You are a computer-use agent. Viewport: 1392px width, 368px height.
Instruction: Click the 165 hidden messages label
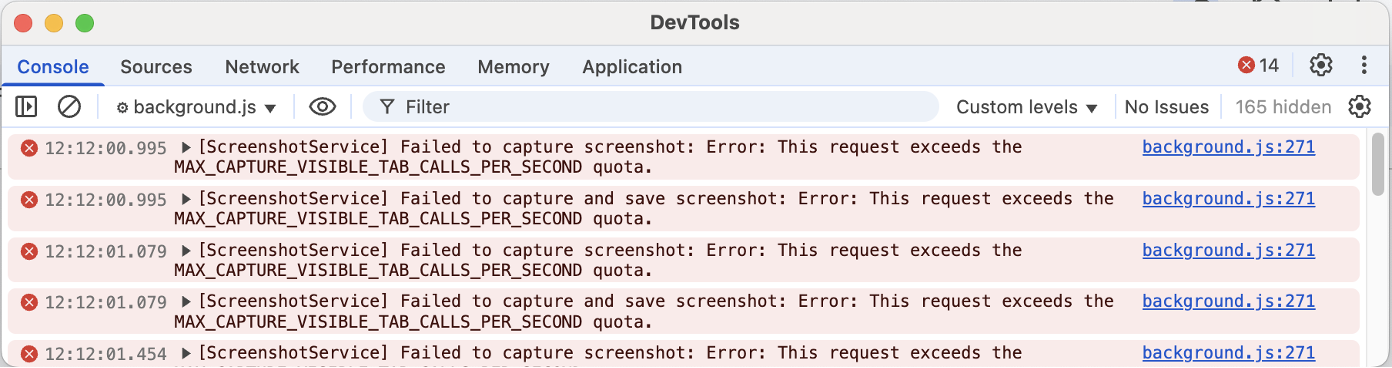coord(1283,107)
